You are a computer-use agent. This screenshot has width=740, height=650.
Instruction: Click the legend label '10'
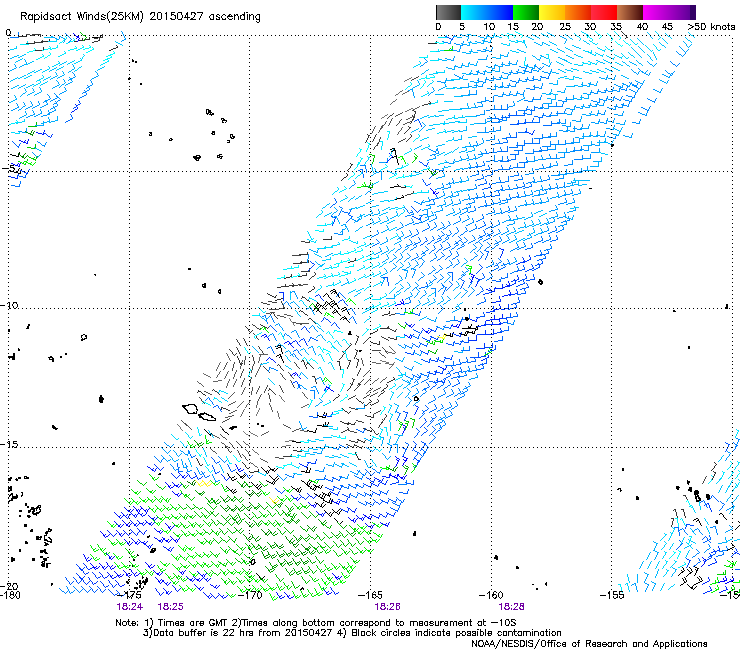[x=489, y=27]
